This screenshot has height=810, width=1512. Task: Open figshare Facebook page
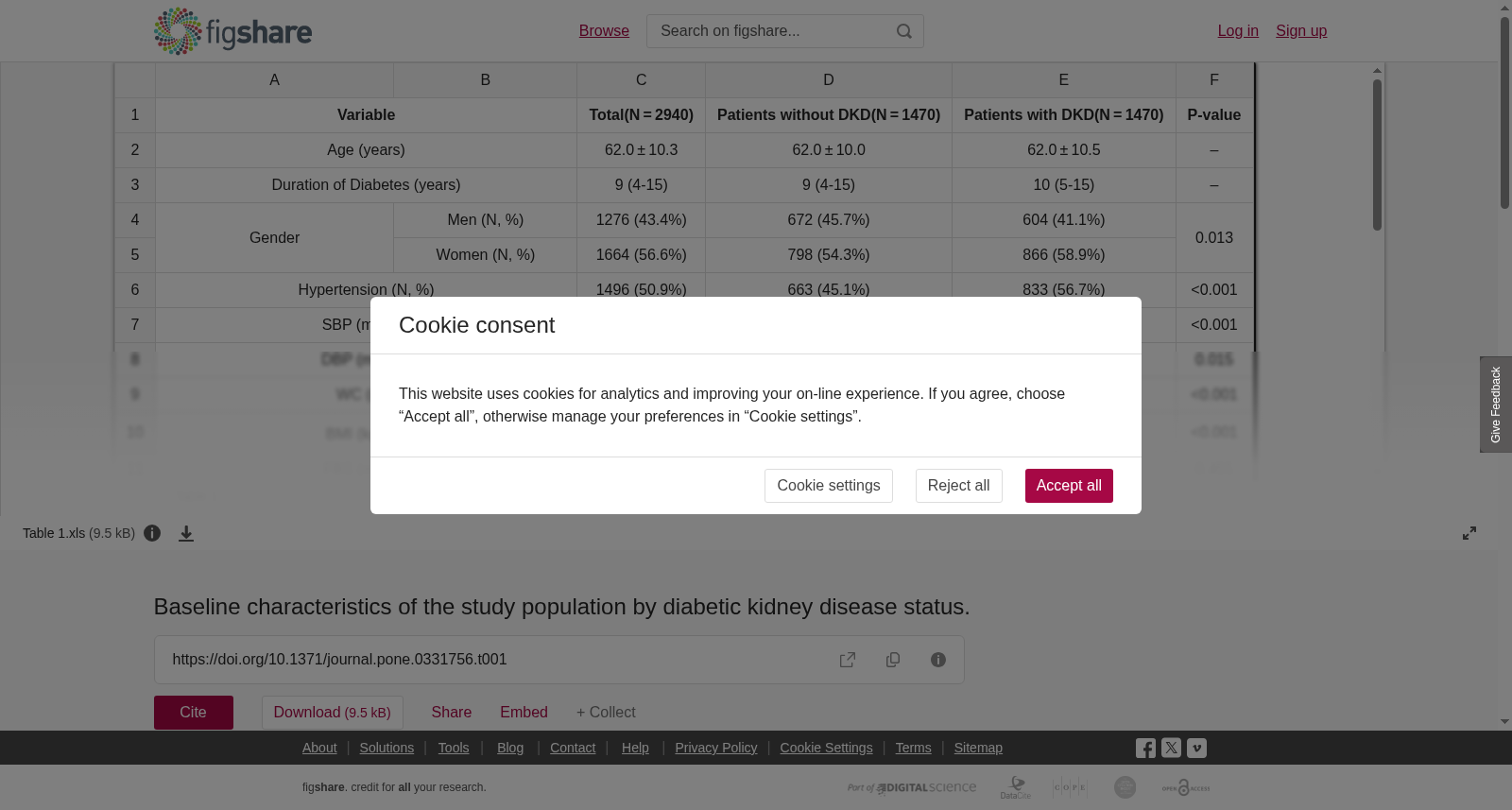(1145, 749)
